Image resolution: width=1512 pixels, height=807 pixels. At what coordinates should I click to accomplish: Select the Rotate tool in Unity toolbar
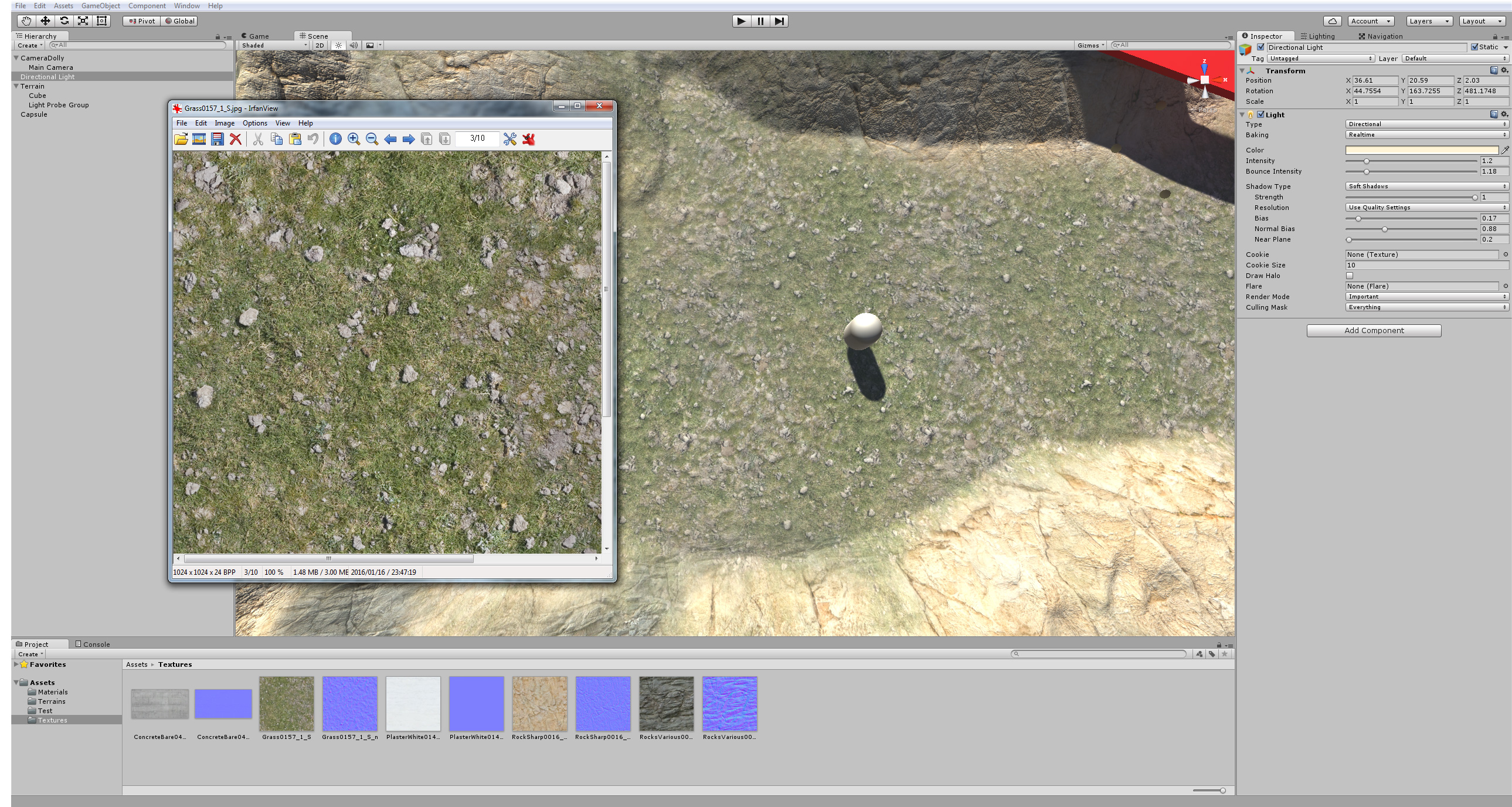coord(64,21)
